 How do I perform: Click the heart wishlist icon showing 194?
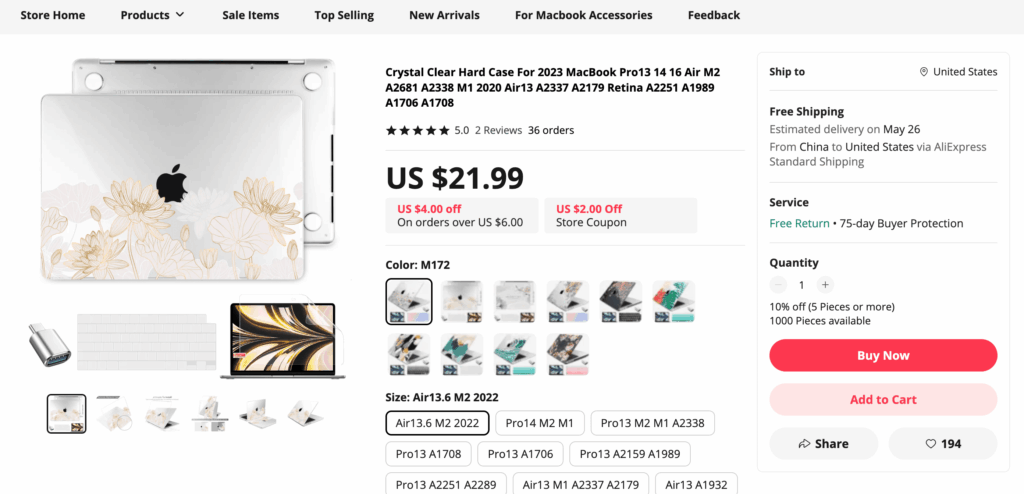click(930, 443)
